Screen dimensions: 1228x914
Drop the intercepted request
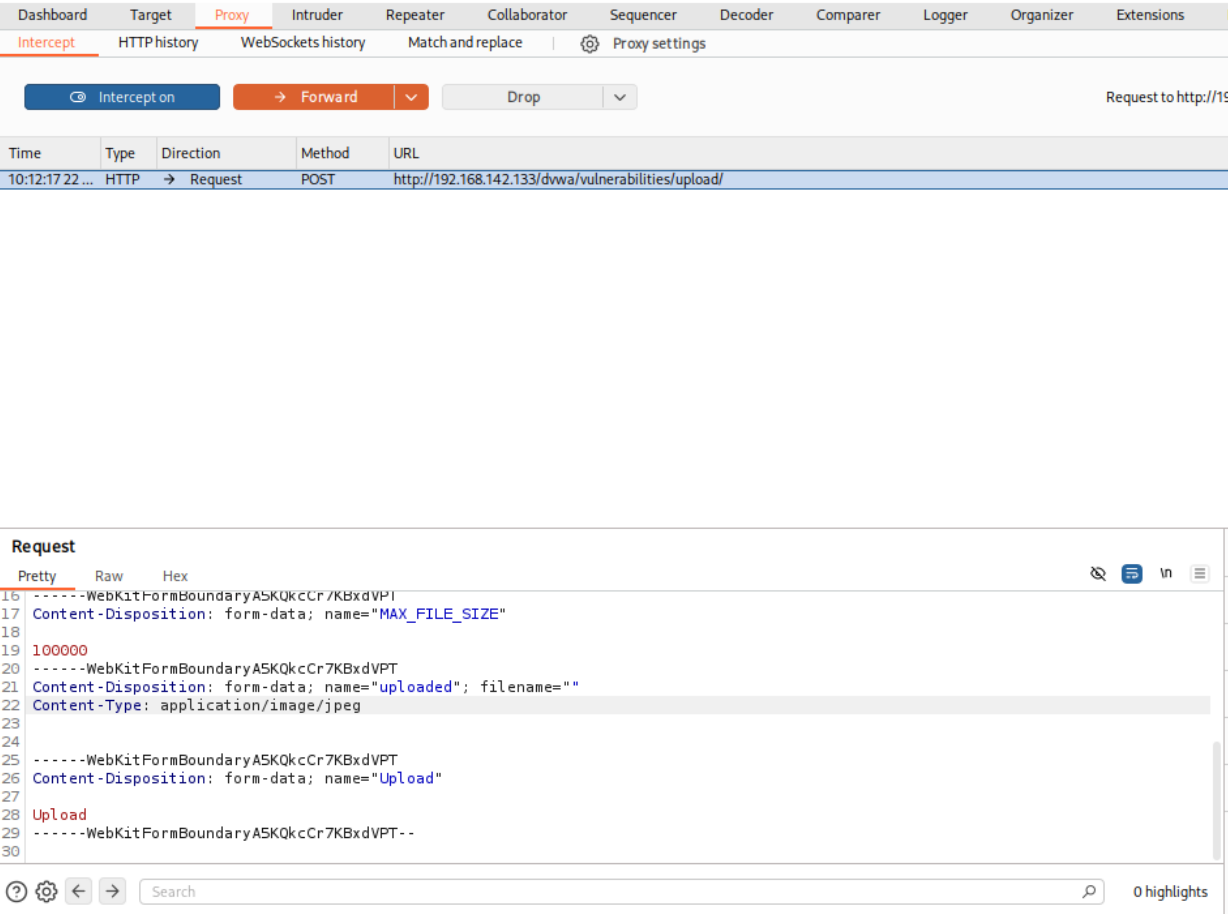click(523, 97)
